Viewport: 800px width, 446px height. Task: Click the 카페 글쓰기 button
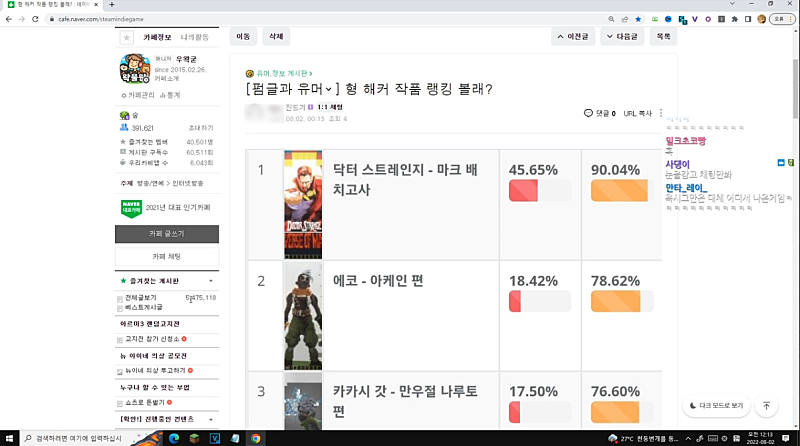pyautogui.click(x=167, y=234)
